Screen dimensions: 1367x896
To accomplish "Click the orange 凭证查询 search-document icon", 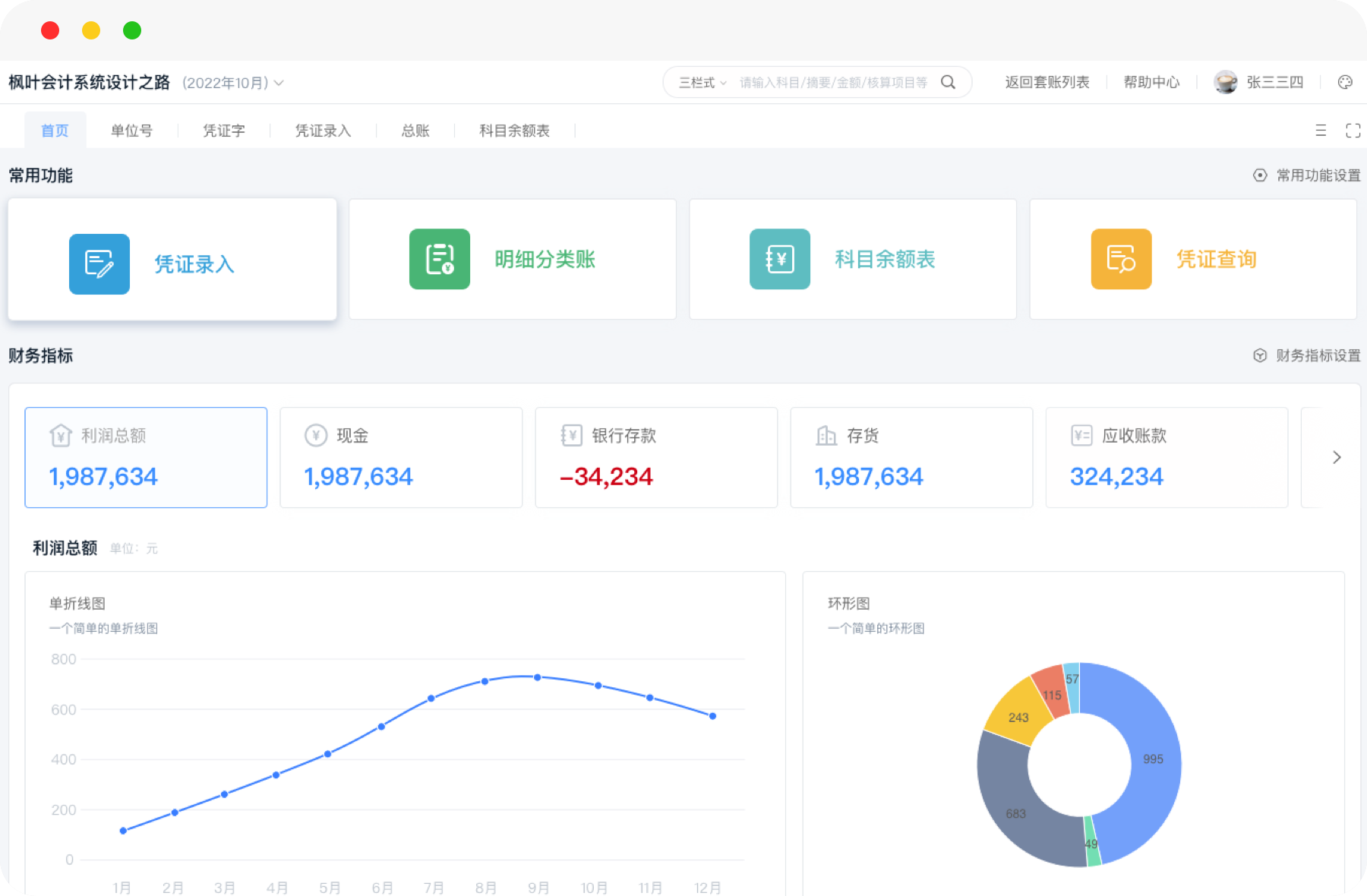I will click(x=1121, y=259).
